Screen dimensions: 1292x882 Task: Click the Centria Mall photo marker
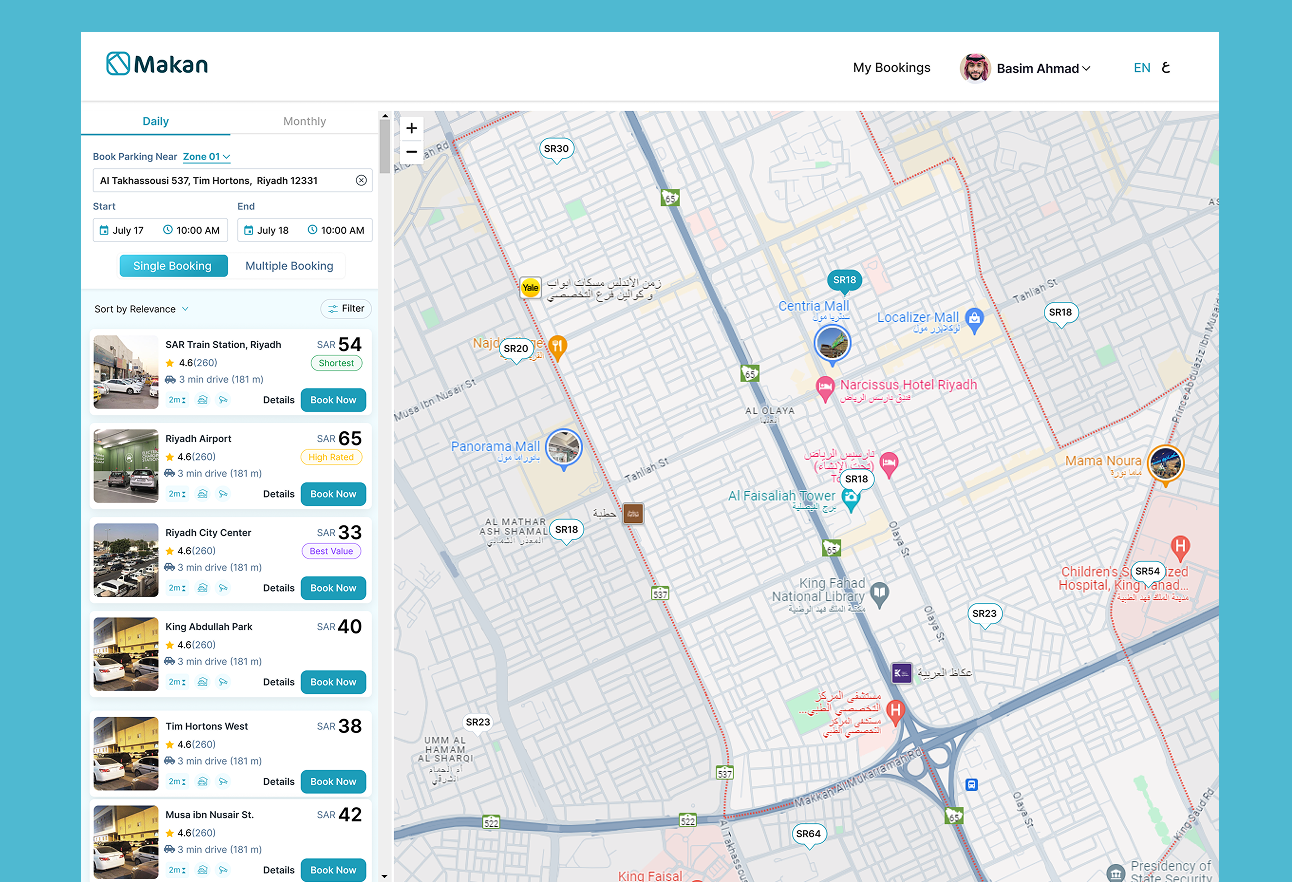[832, 343]
